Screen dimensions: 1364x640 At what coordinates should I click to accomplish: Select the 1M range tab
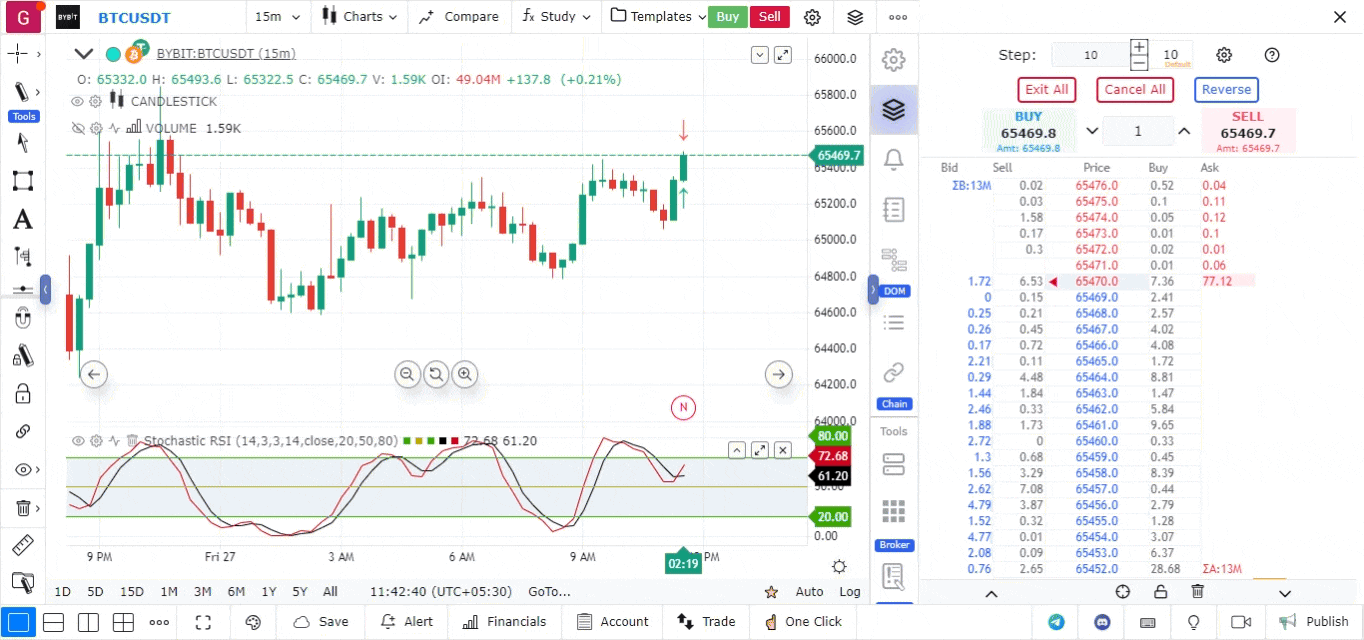pos(169,591)
